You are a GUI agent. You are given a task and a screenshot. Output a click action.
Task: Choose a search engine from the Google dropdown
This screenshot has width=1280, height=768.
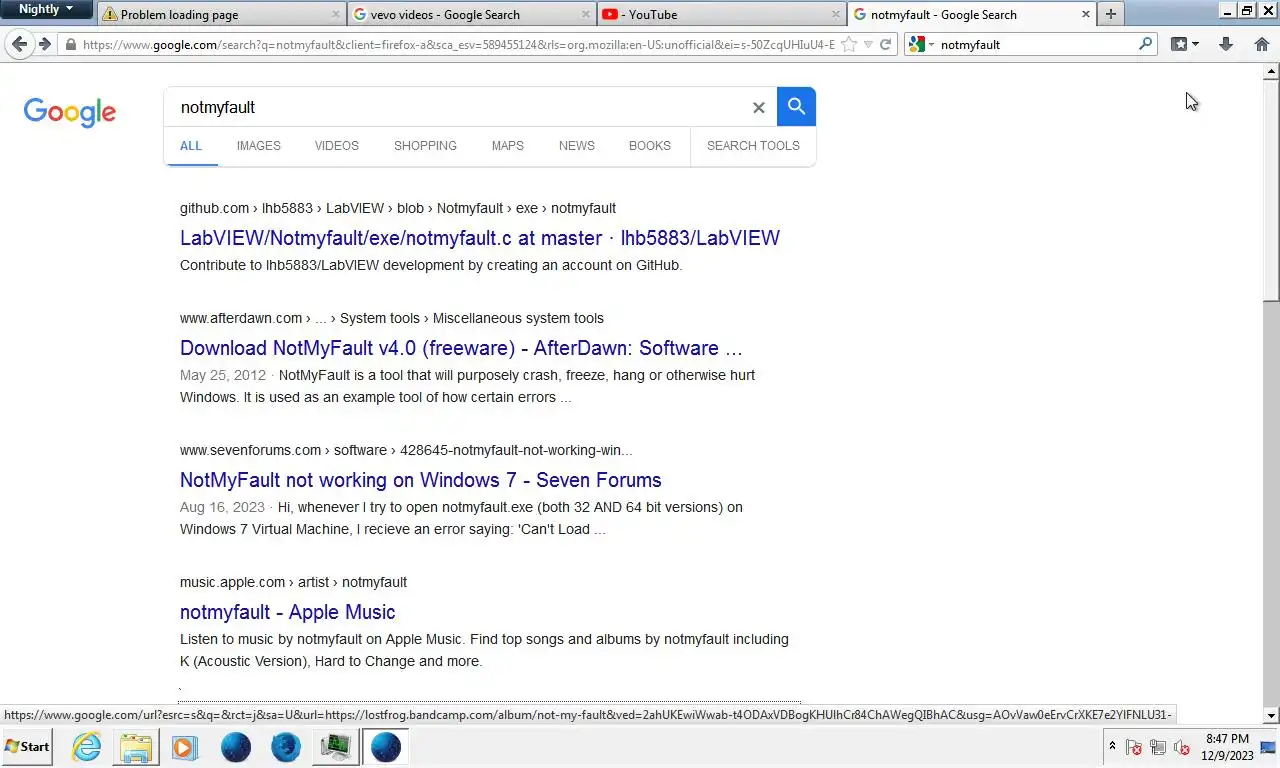pyautogui.click(x=922, y=44)
